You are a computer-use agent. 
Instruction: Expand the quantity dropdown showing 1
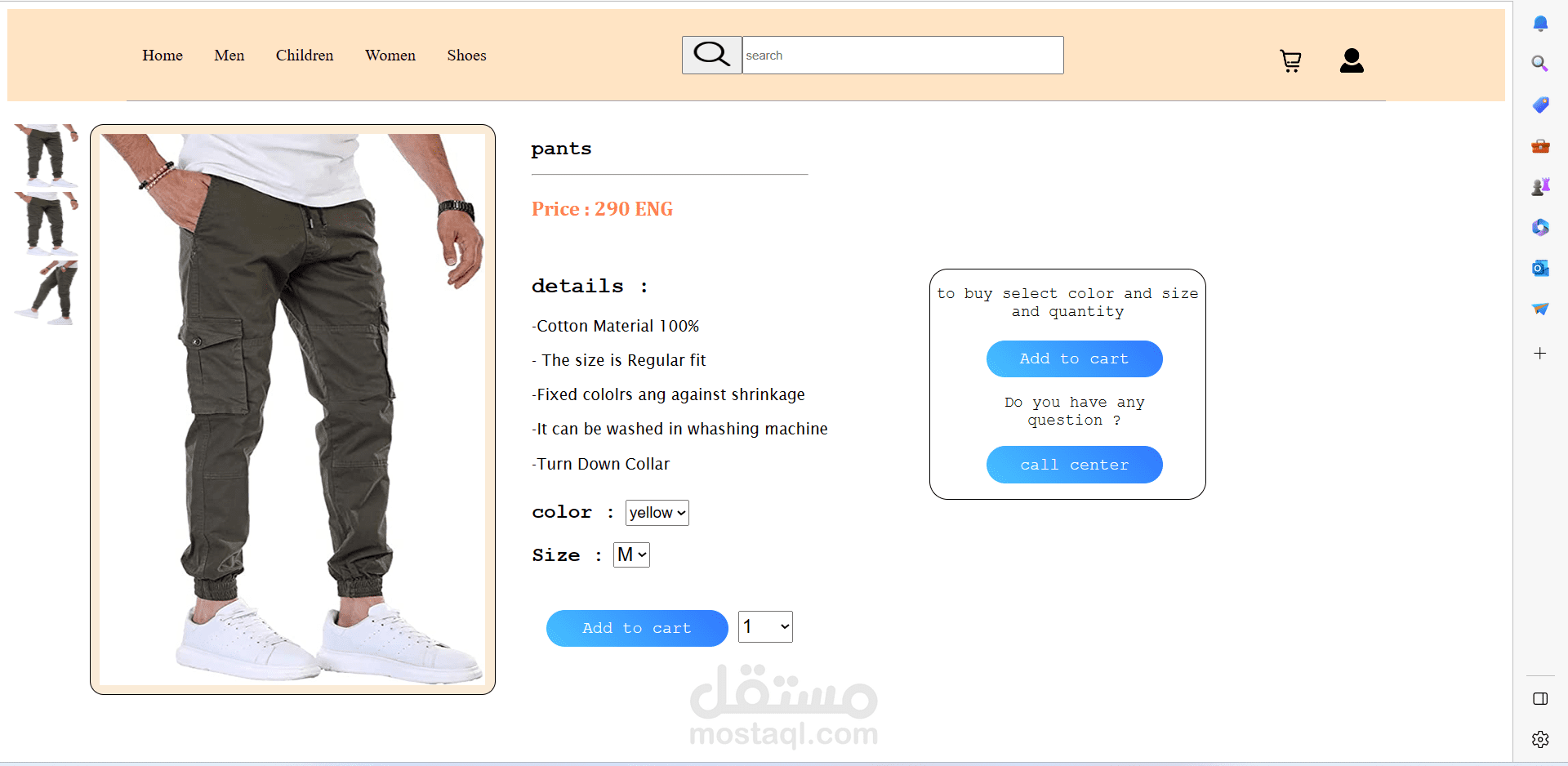click(765, 627)
